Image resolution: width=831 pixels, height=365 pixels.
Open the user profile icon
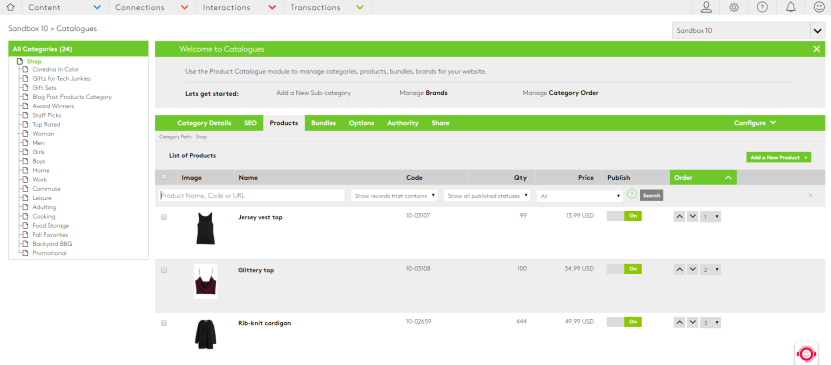point(706,7)
